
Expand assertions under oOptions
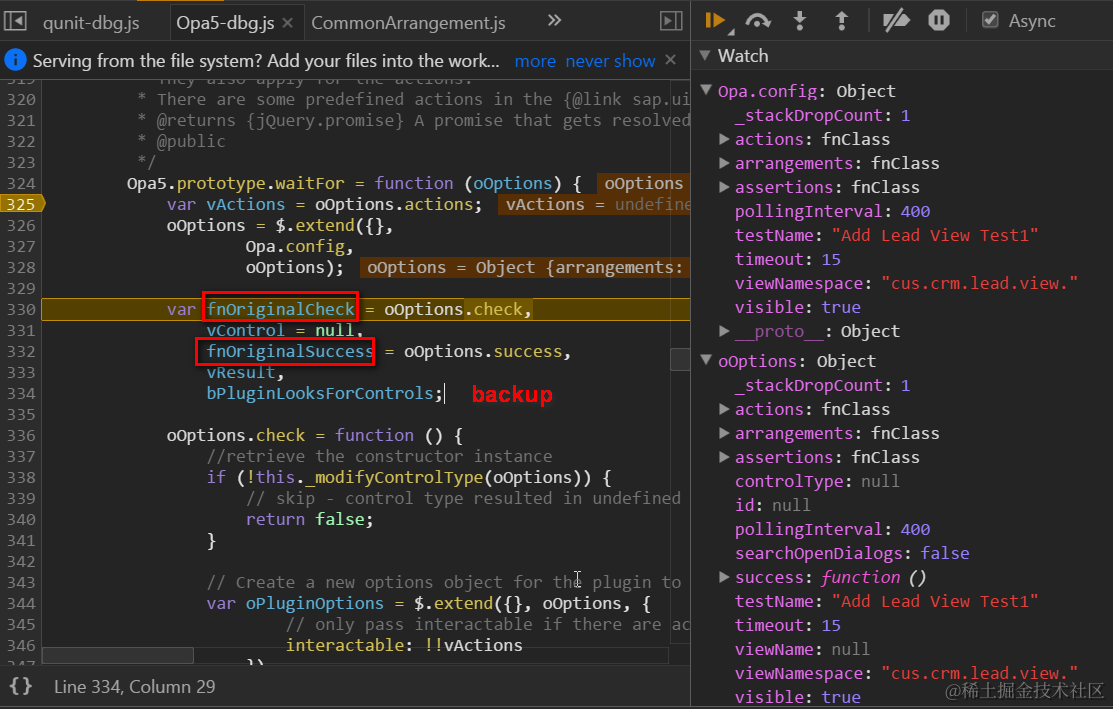point(724,457)
